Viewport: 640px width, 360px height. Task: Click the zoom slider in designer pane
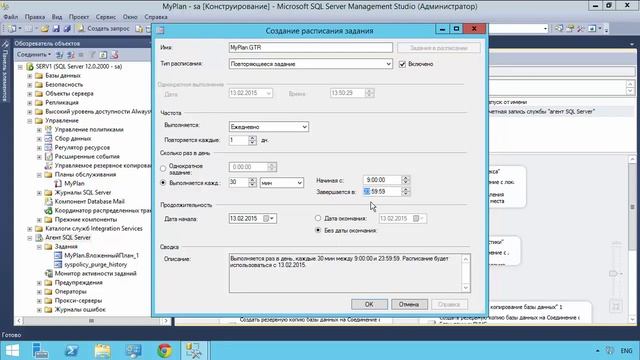(x=616, y=273)
